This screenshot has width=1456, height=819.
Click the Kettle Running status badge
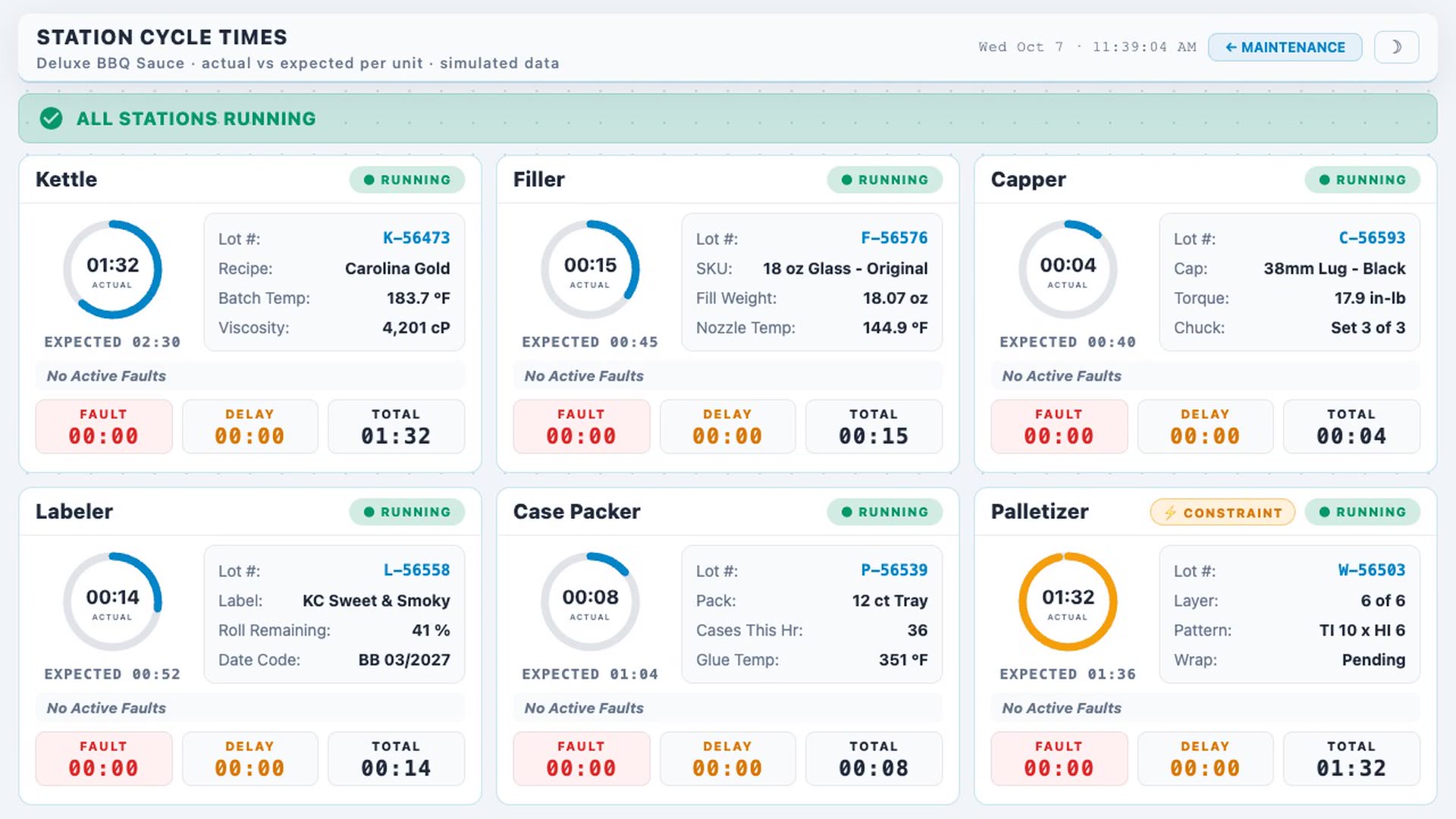(407, 180)
